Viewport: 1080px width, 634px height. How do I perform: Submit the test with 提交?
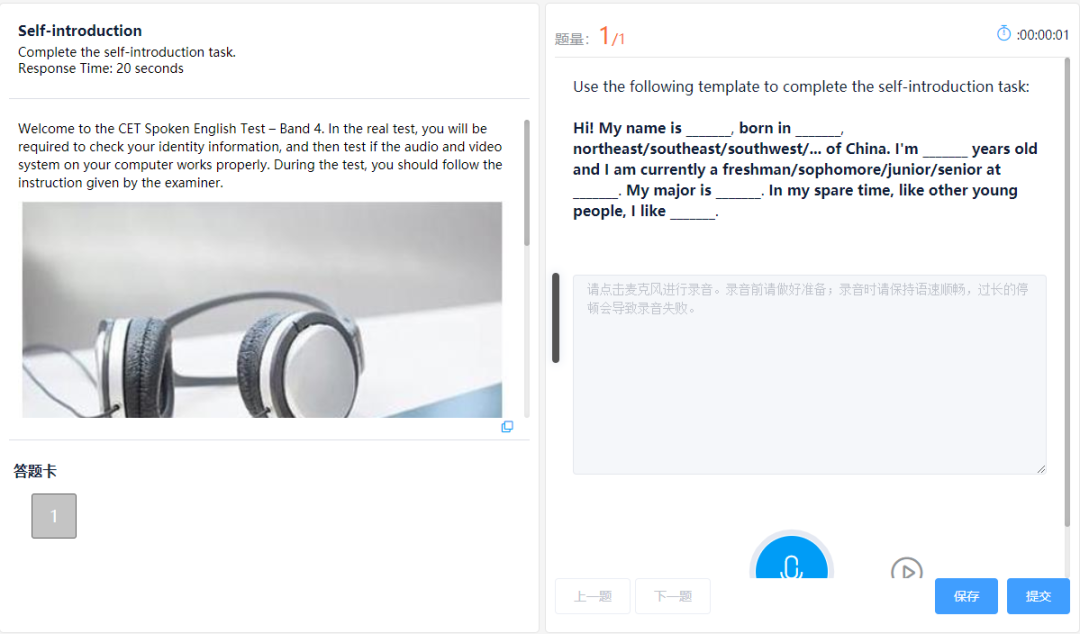(x=1038, y=596)
